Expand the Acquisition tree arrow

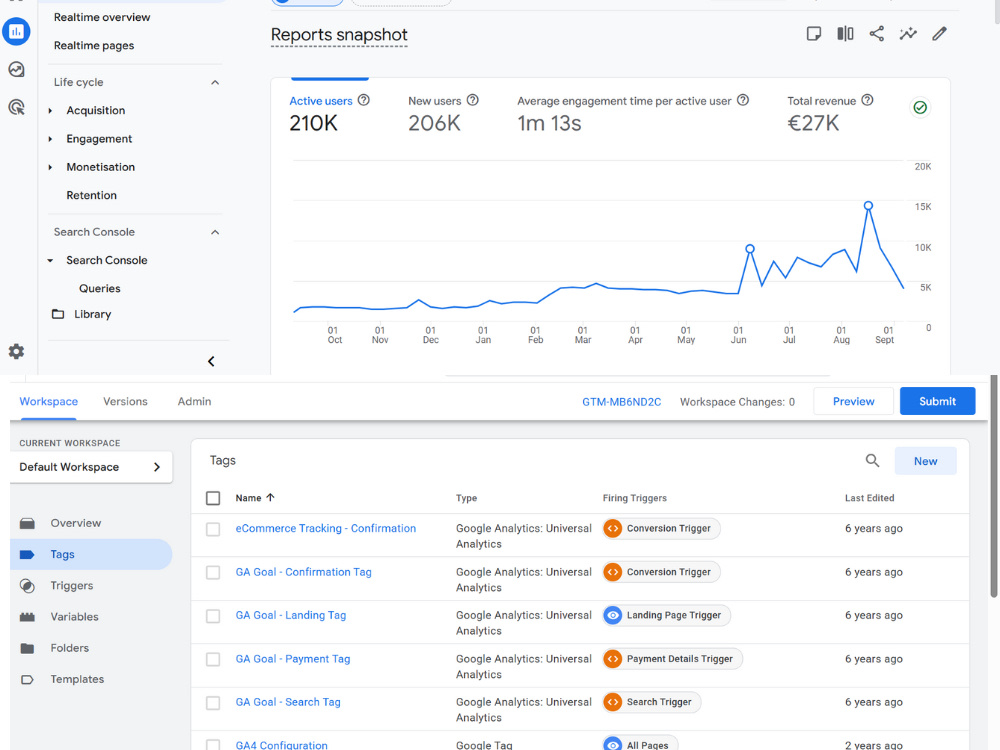click(x=50, y=110)
